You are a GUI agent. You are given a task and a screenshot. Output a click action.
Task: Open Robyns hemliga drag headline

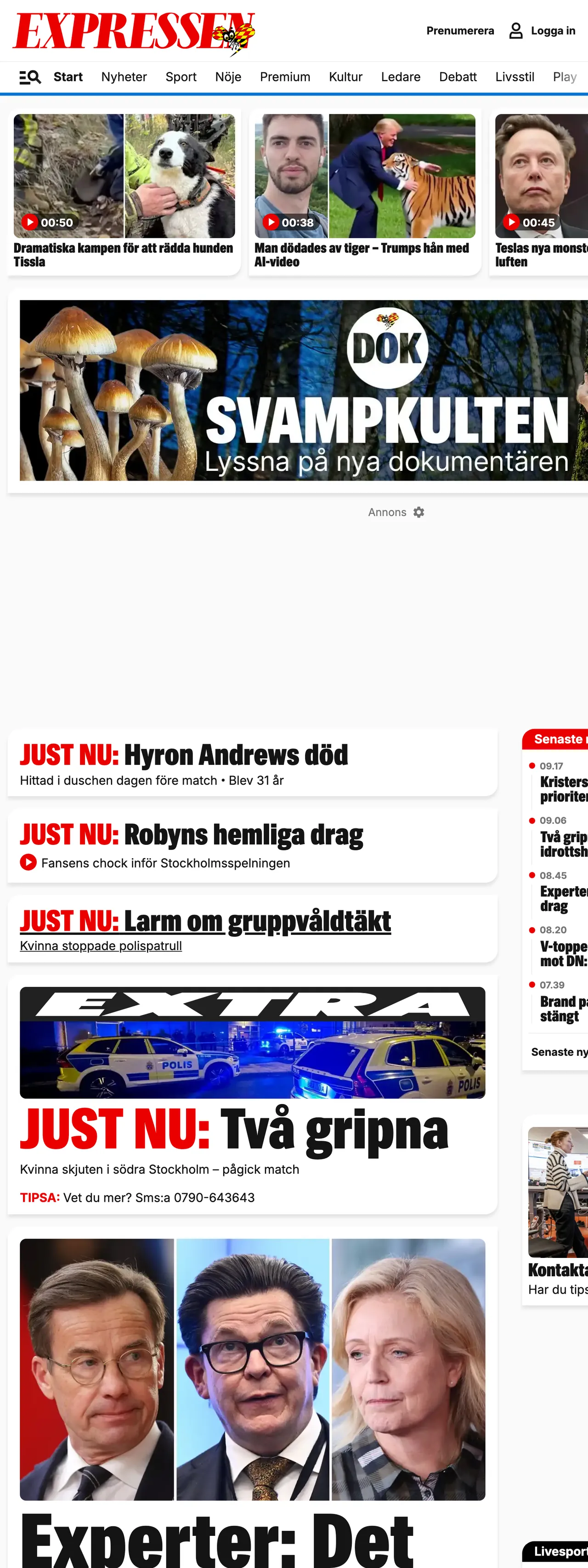(x=191, y=835)
